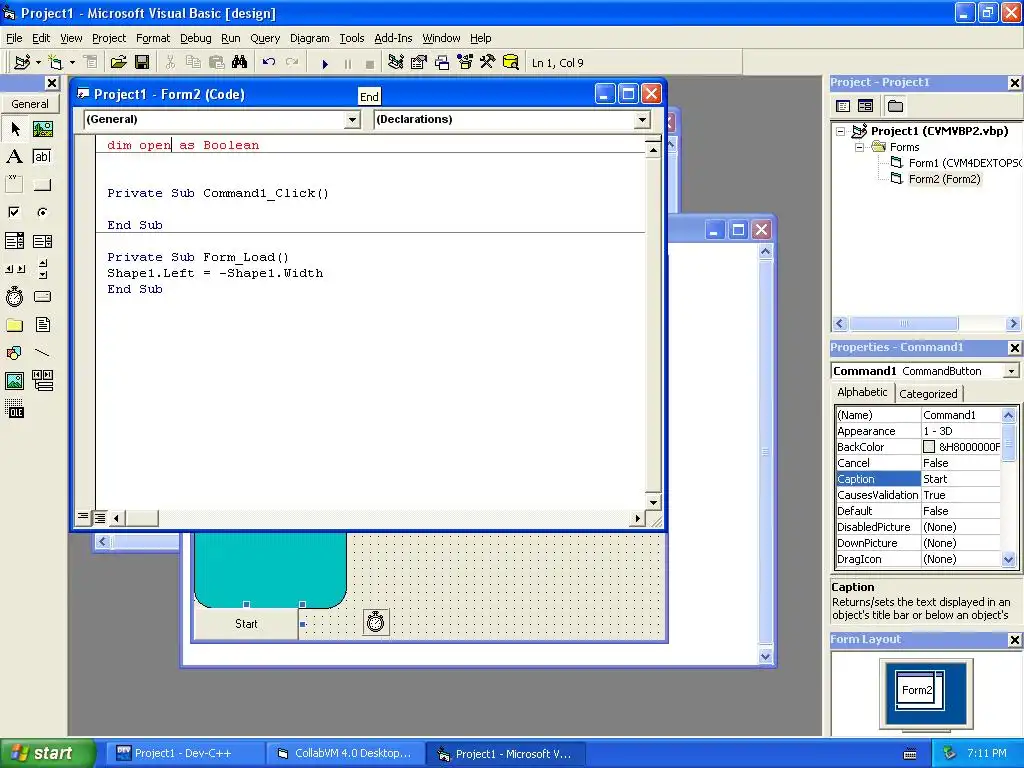Open the Debug menu
Image resolution: width=1024 pixels, height=768 pixels.
tap(195, 38)
